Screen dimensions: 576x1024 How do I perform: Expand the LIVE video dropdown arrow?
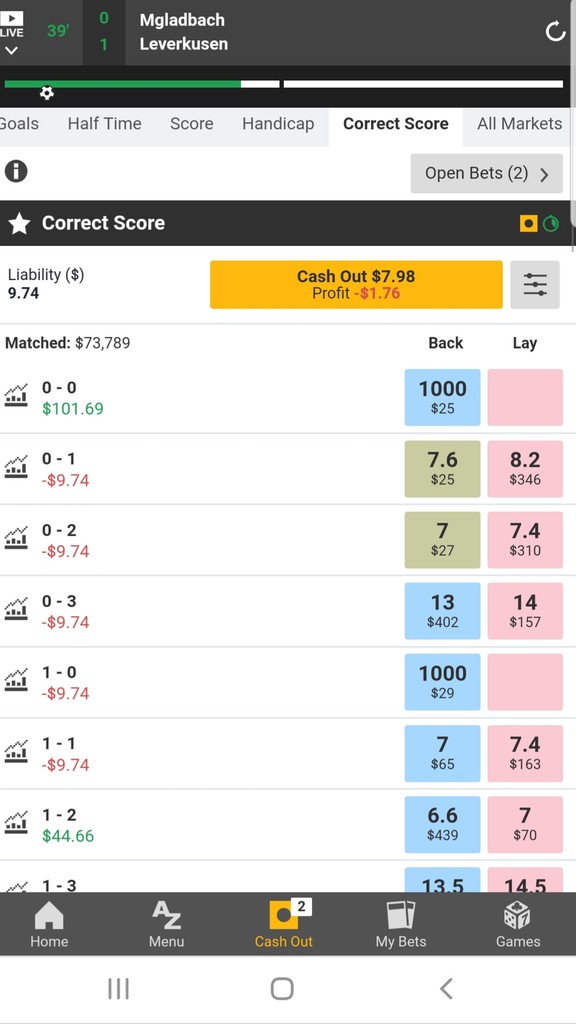point(11,51)
